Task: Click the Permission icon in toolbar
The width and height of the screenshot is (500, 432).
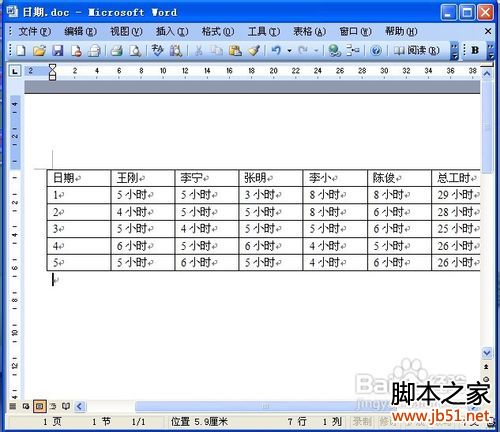Action: [76, 51]
